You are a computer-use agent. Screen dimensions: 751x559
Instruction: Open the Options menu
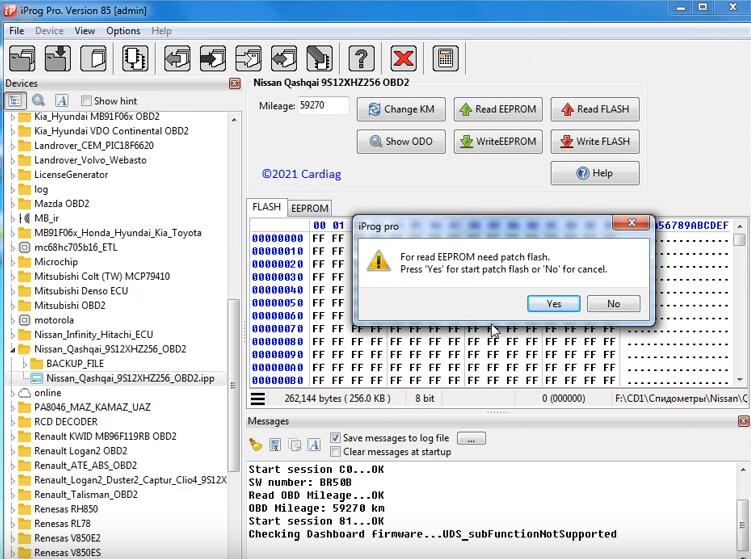(x=123, y=31)
